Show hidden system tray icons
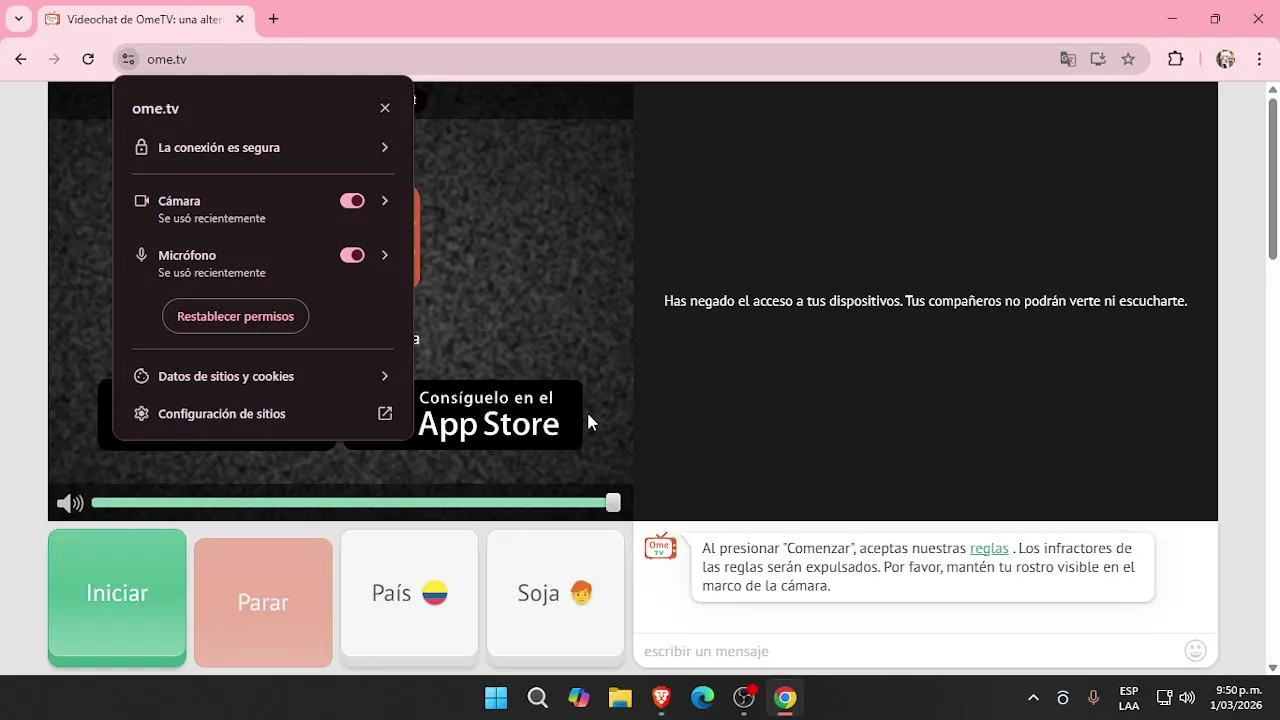 (1033, 698)
